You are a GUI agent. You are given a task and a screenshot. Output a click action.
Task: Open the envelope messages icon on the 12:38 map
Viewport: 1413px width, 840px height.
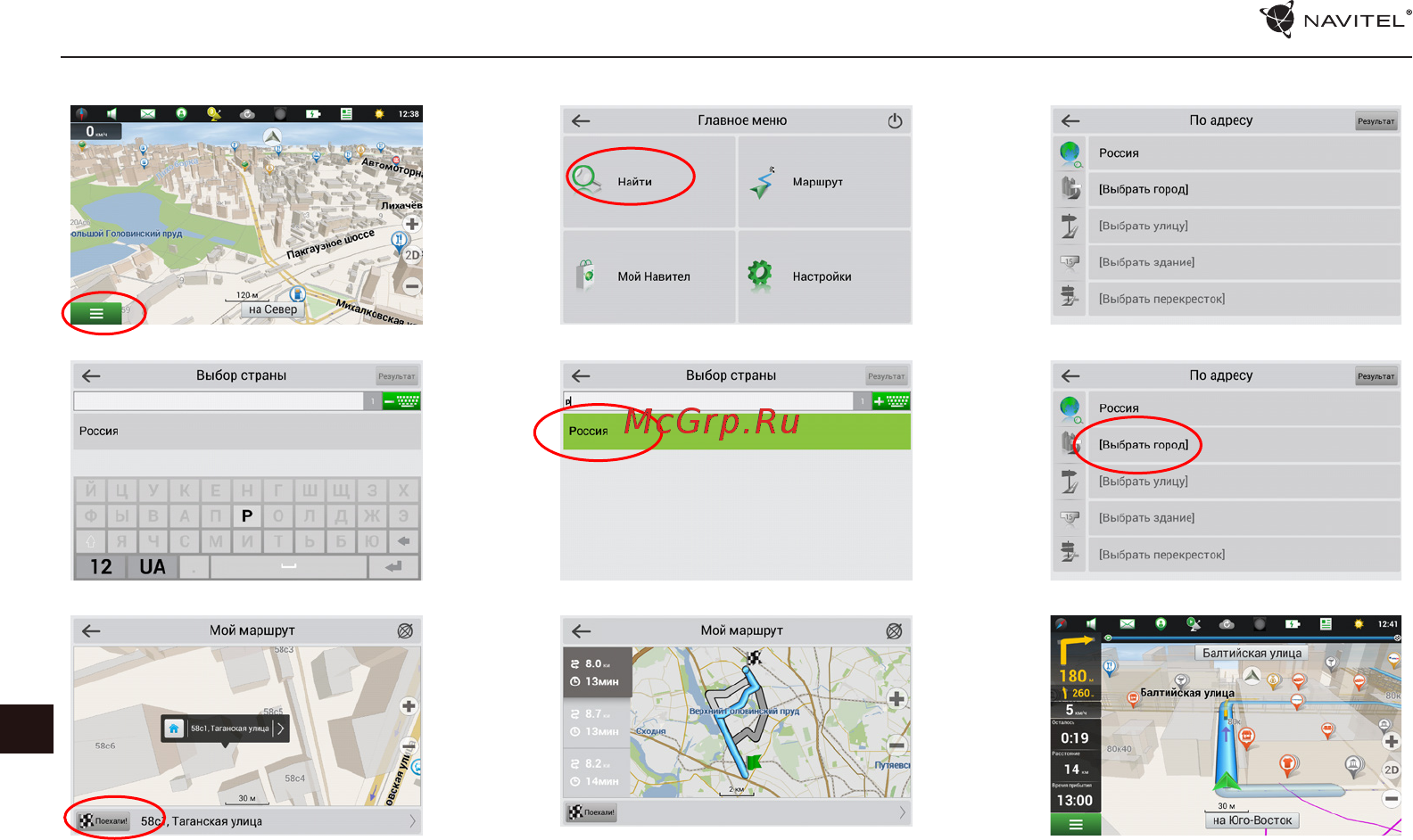pyautogui.click(x=148, y=113)
